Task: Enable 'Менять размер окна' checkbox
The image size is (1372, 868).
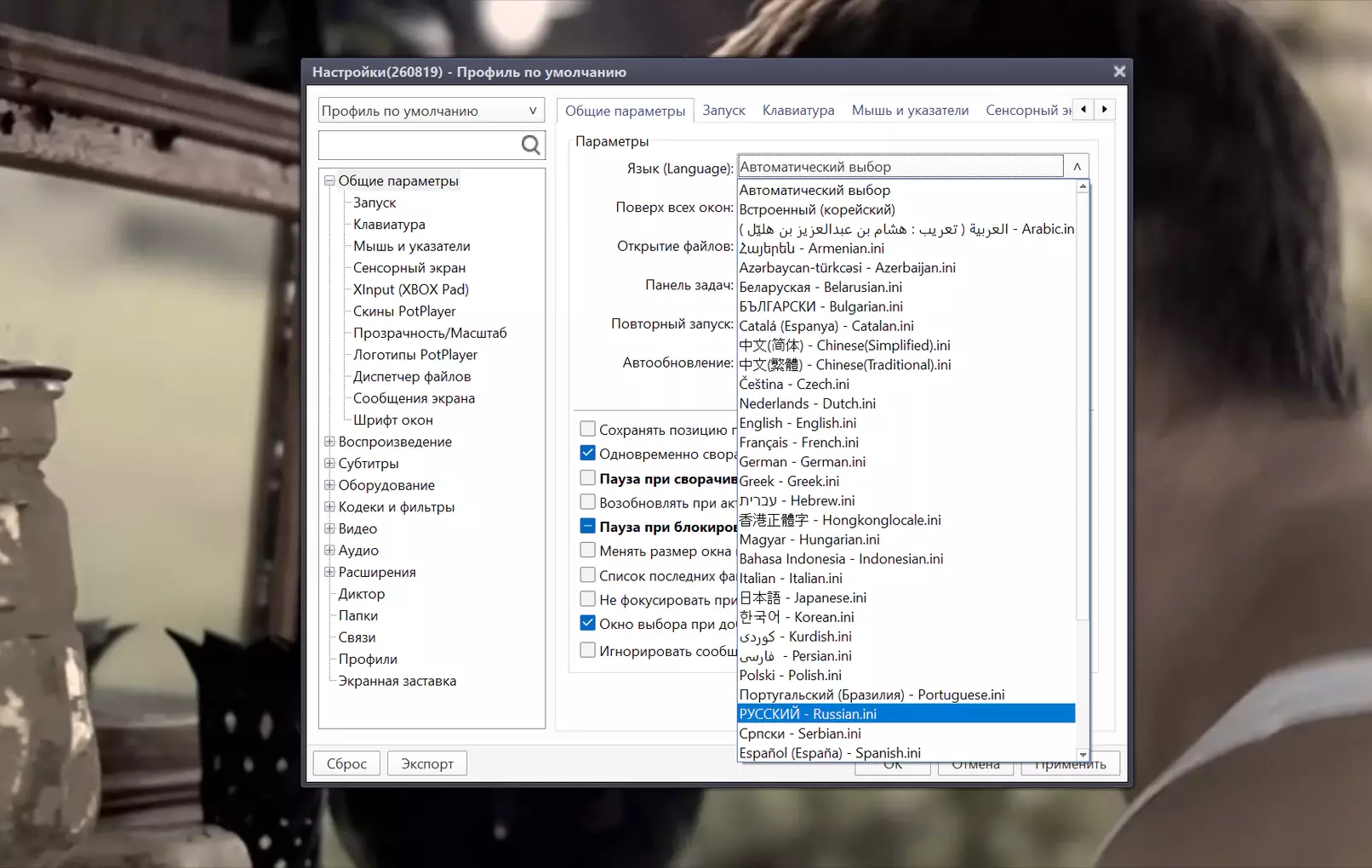Action: (x=587, y=550)
